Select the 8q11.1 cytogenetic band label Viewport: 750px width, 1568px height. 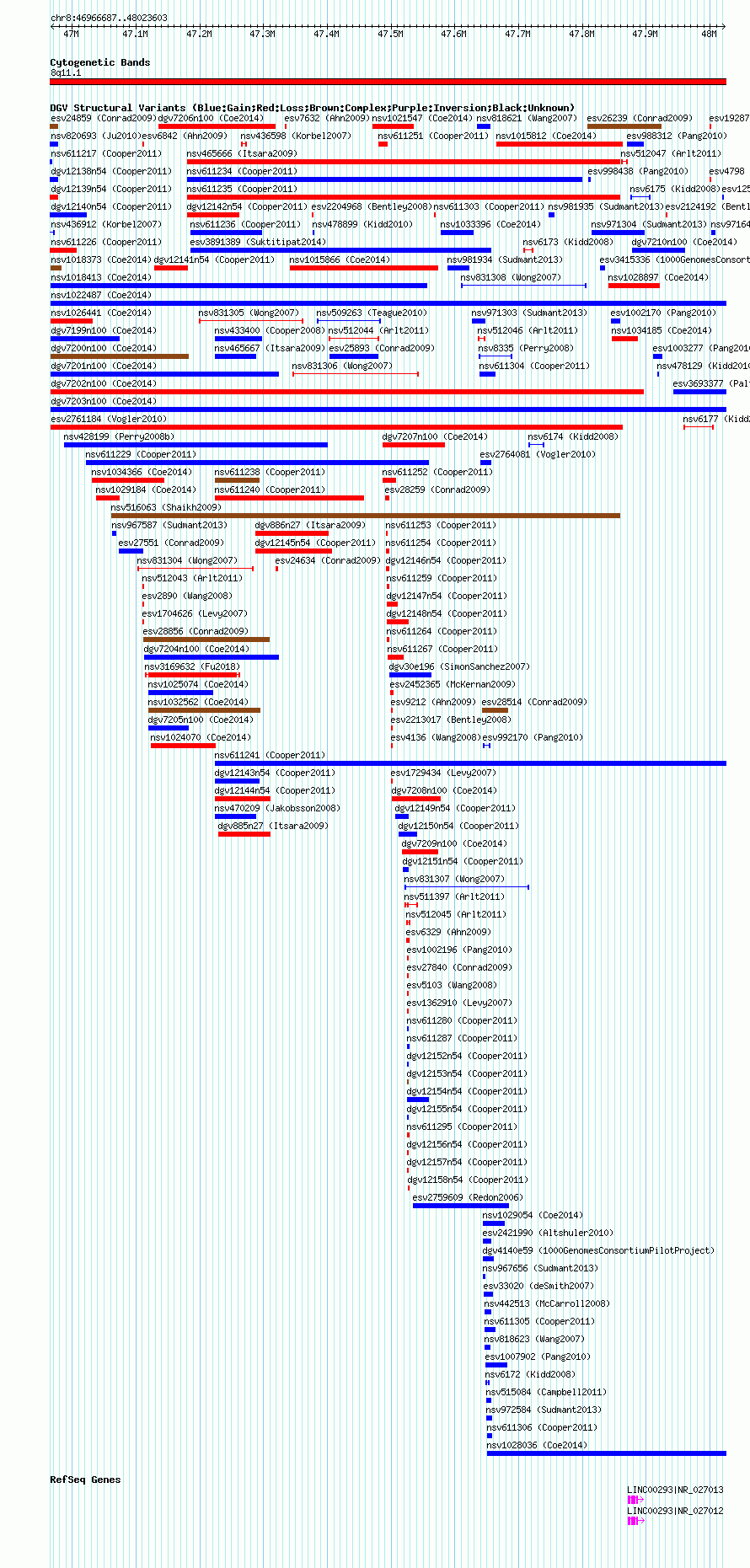coord(66,73)
